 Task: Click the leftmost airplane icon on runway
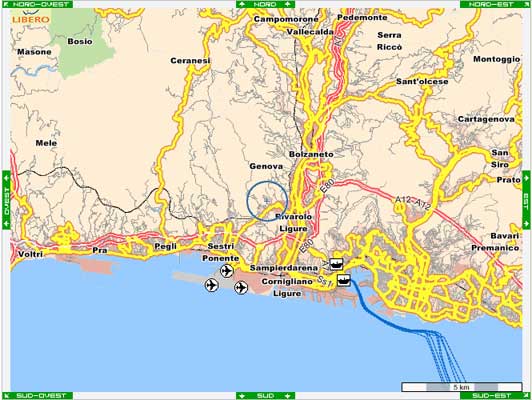(x=212, y=285)
